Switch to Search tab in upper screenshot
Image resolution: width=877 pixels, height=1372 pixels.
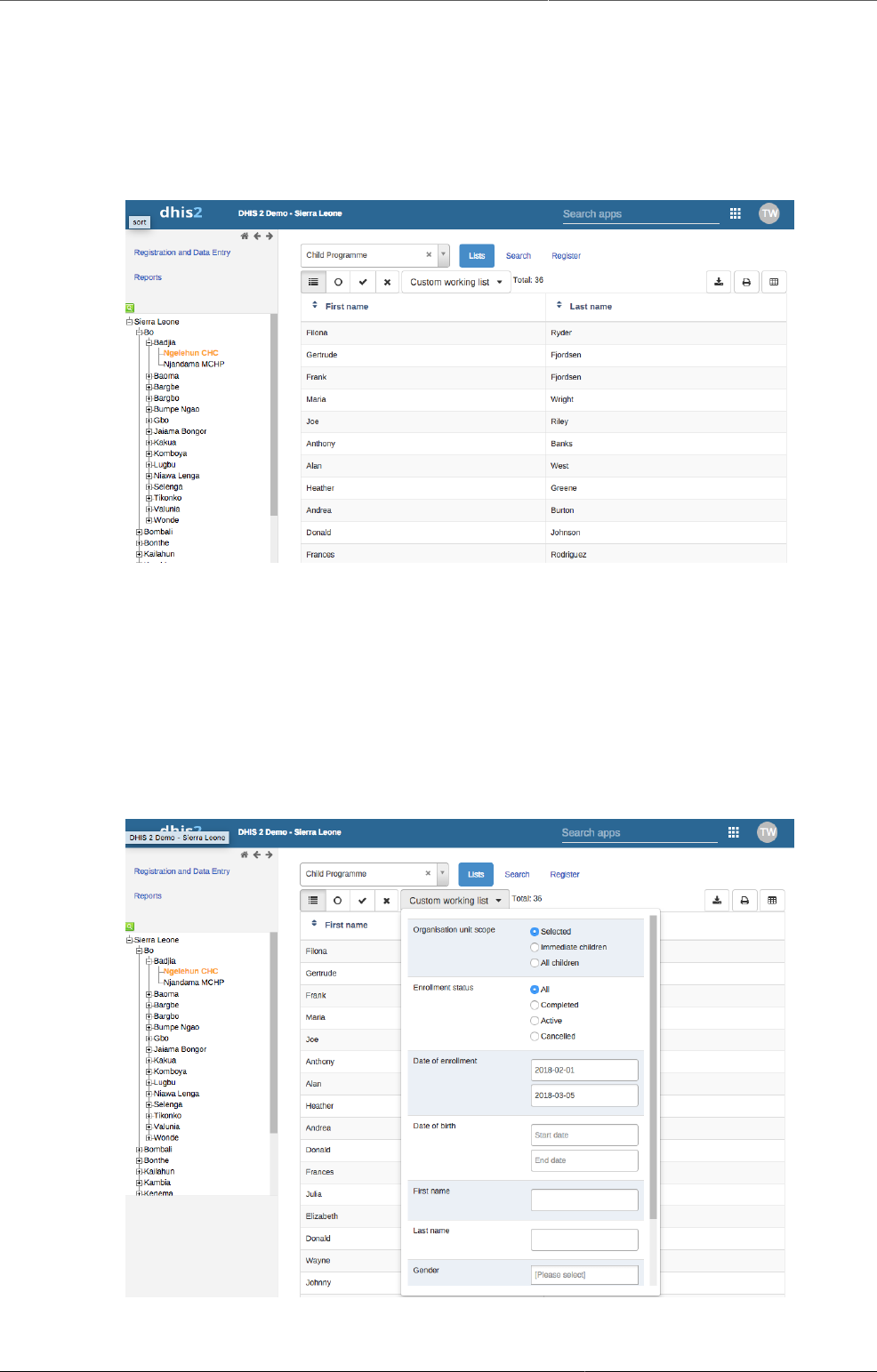point(519,256)
